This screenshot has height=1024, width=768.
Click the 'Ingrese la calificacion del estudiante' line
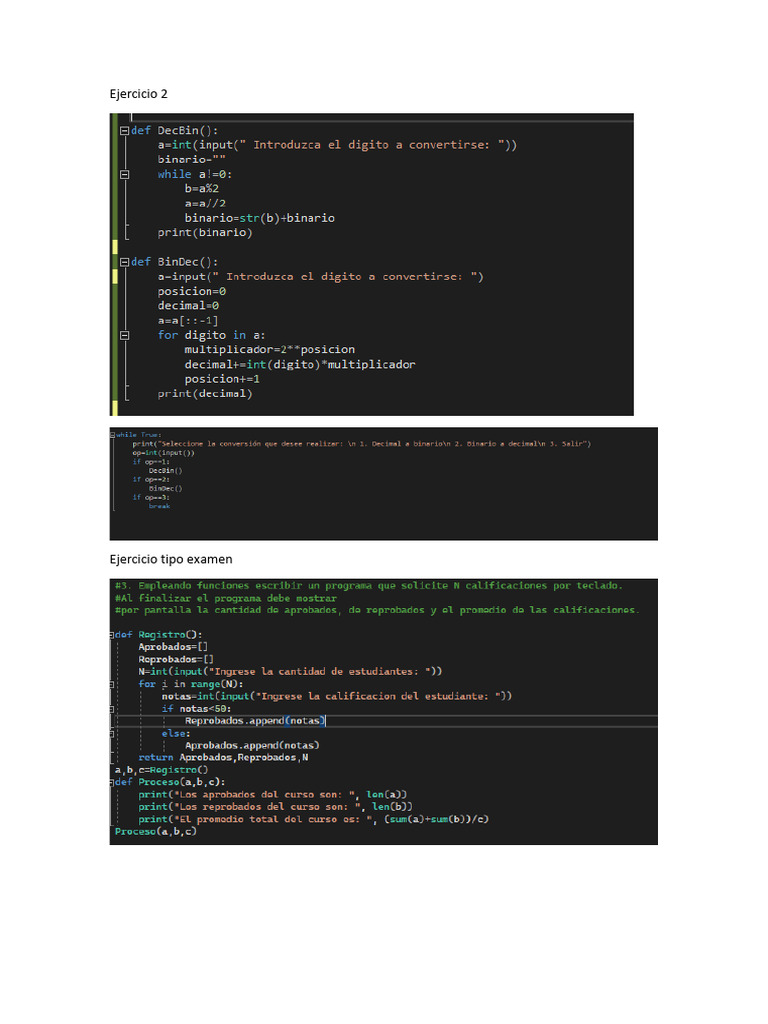click(x=337, y=697)
